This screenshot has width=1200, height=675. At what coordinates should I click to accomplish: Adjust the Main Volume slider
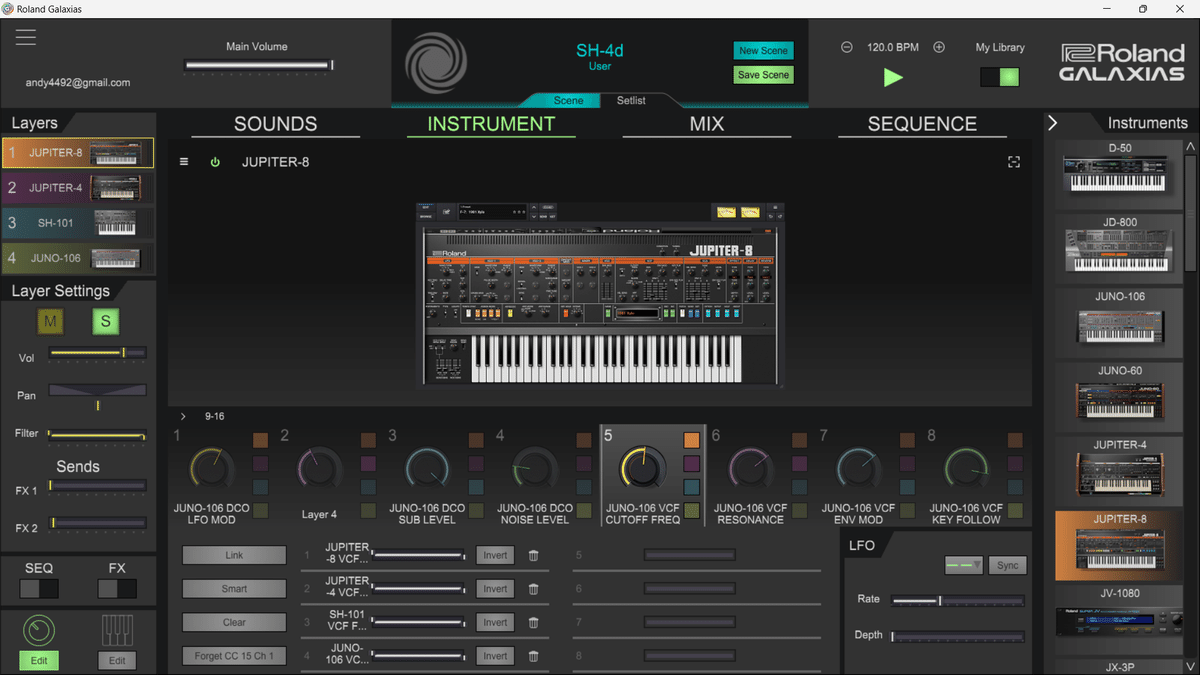click(259, 66)
